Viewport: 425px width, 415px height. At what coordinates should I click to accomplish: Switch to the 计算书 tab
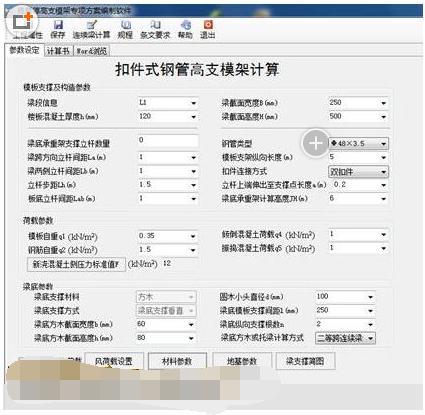(x=58, y=51)
